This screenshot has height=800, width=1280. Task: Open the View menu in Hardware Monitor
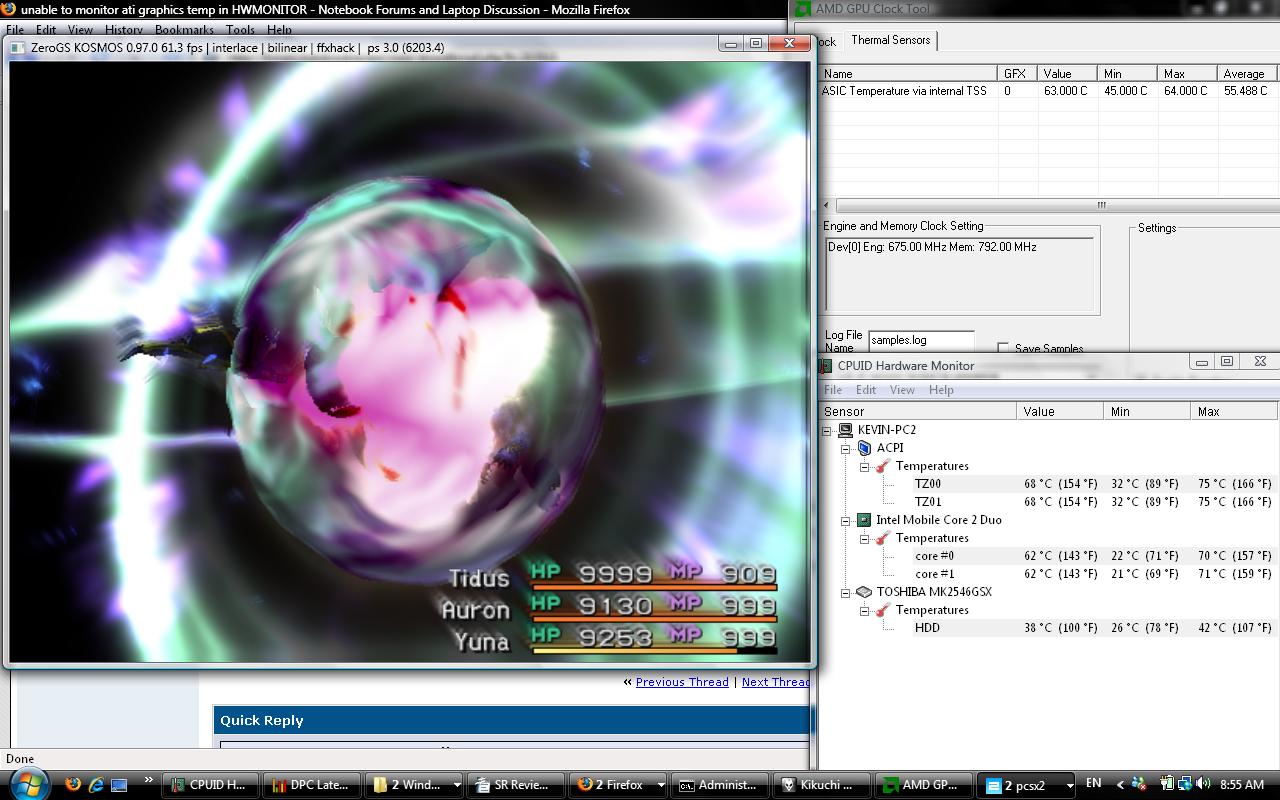pyautogui.click(x=902, y=390)
